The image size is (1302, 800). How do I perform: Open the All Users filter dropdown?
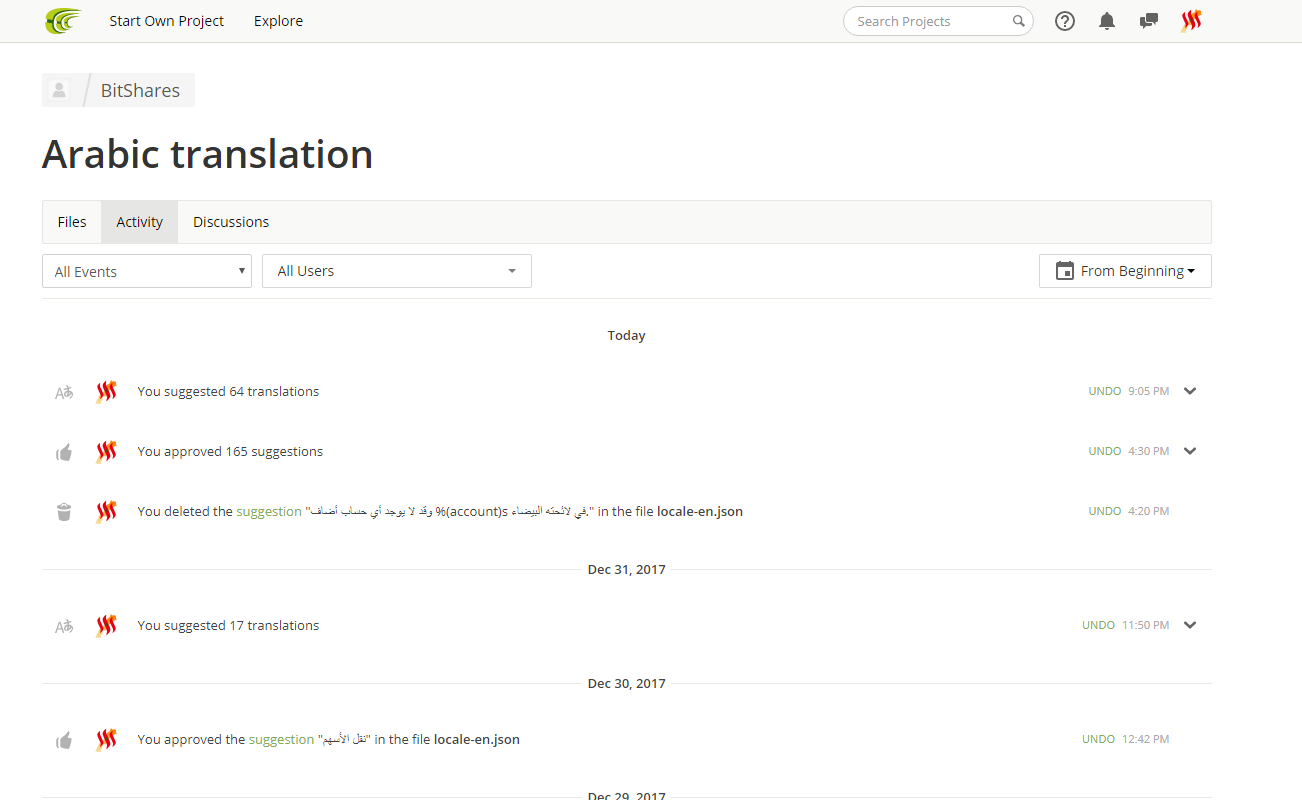tap(397, 271)
